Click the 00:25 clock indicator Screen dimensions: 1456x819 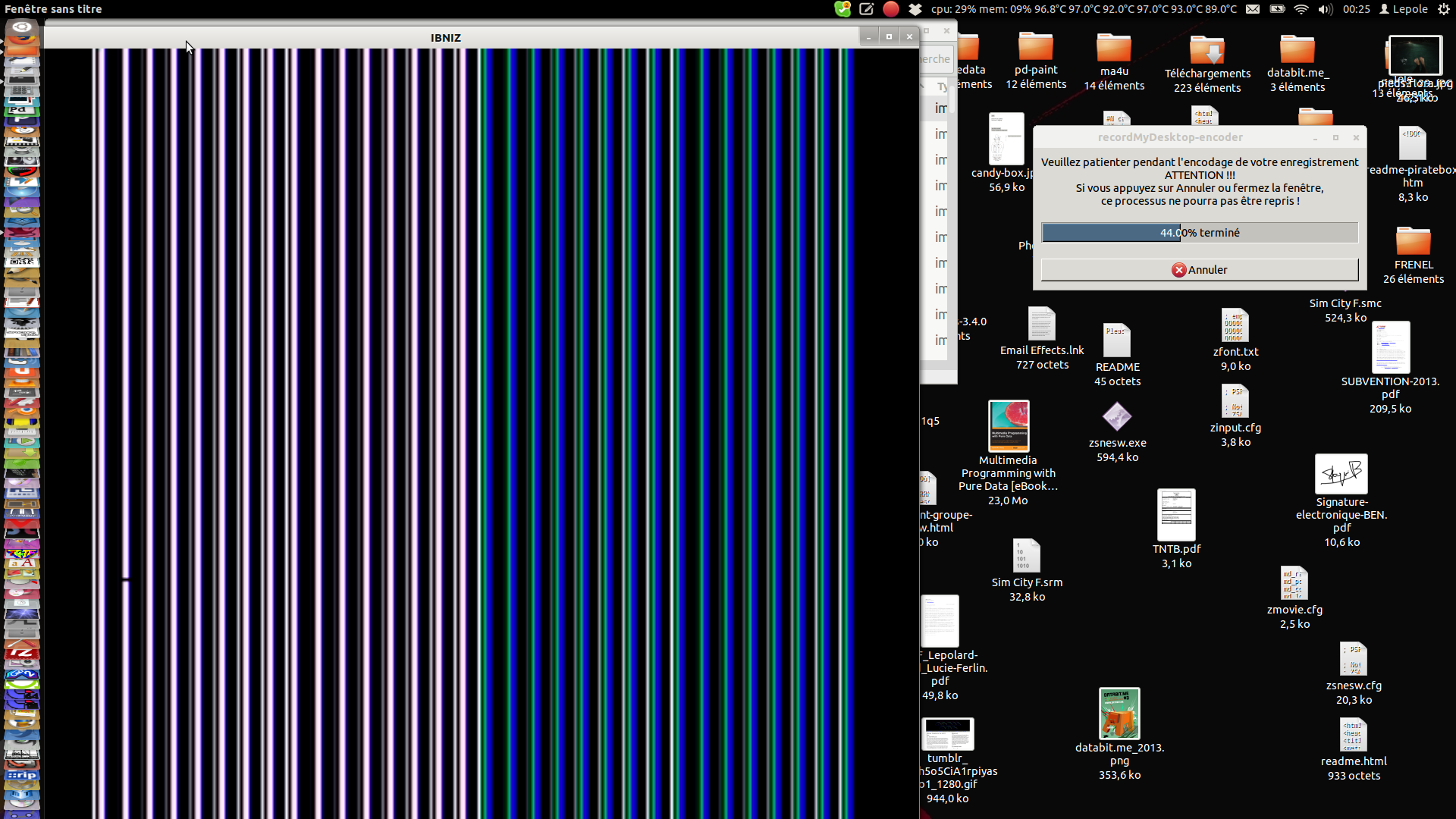click(1356, 9)
